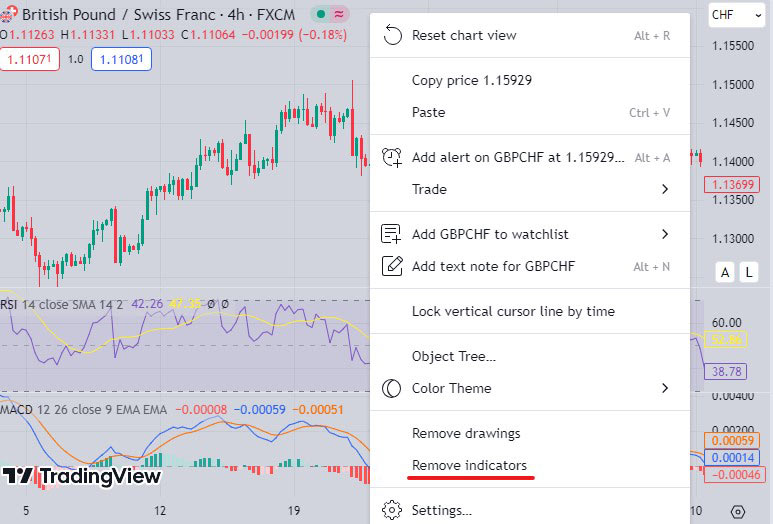This screenshot has height=524, width=773.
Task: Select Add GBPCHF to watchlist
Action: pos(529,234)
